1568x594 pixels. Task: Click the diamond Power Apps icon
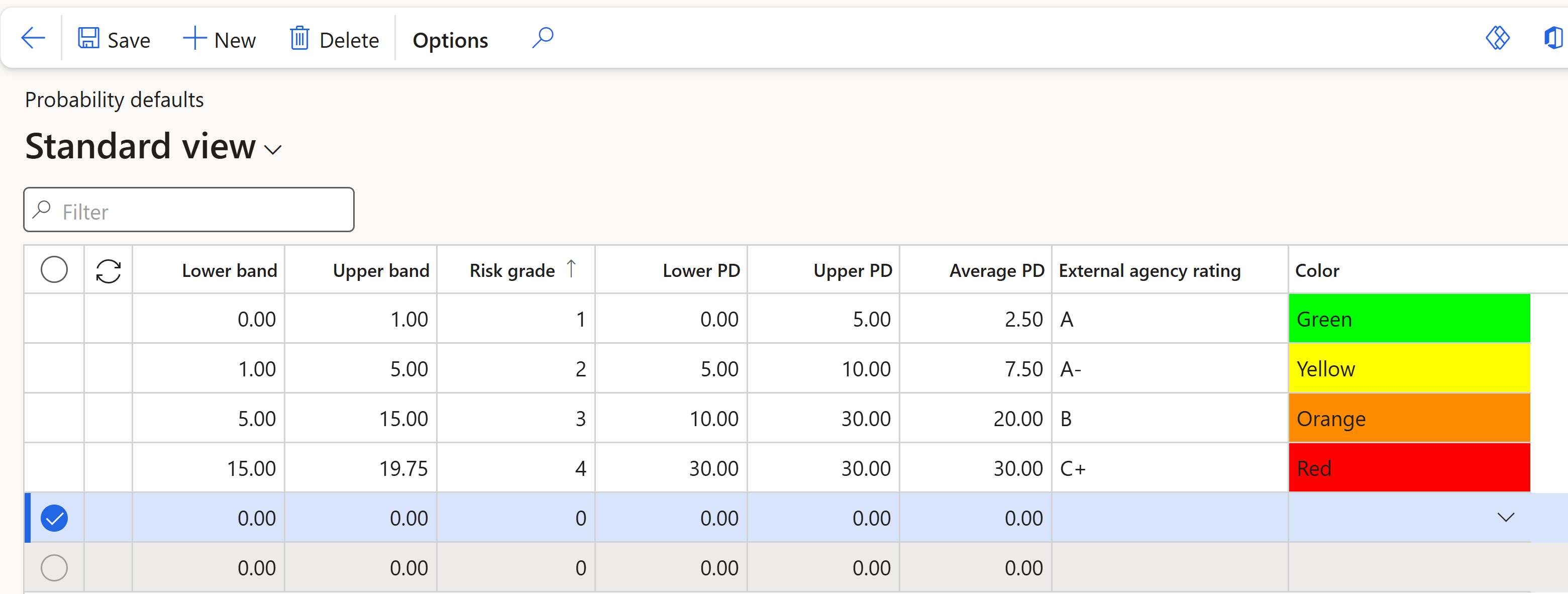pos(1497,38)
